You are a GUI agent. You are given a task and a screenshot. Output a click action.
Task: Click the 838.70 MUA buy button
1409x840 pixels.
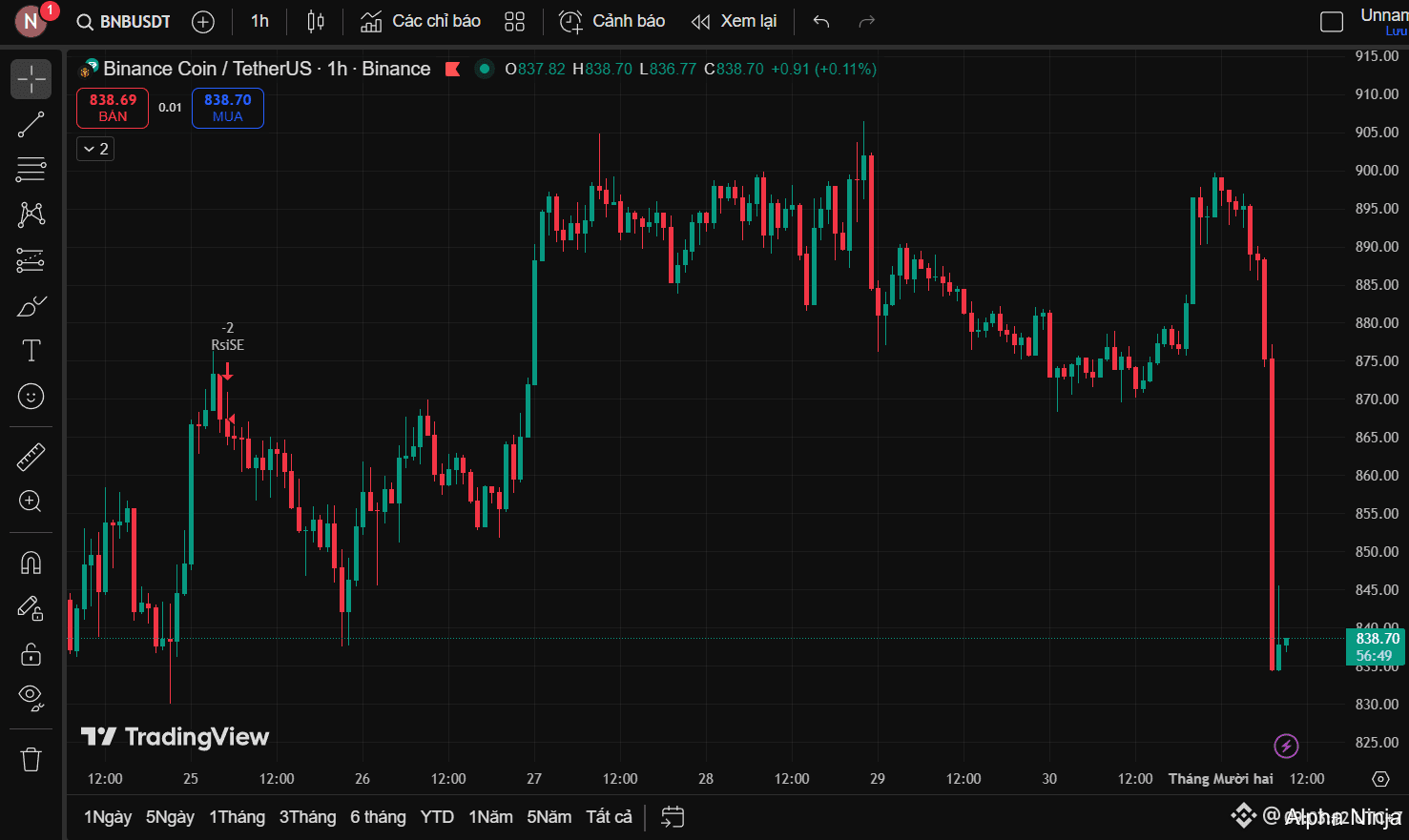coord(228,108)
